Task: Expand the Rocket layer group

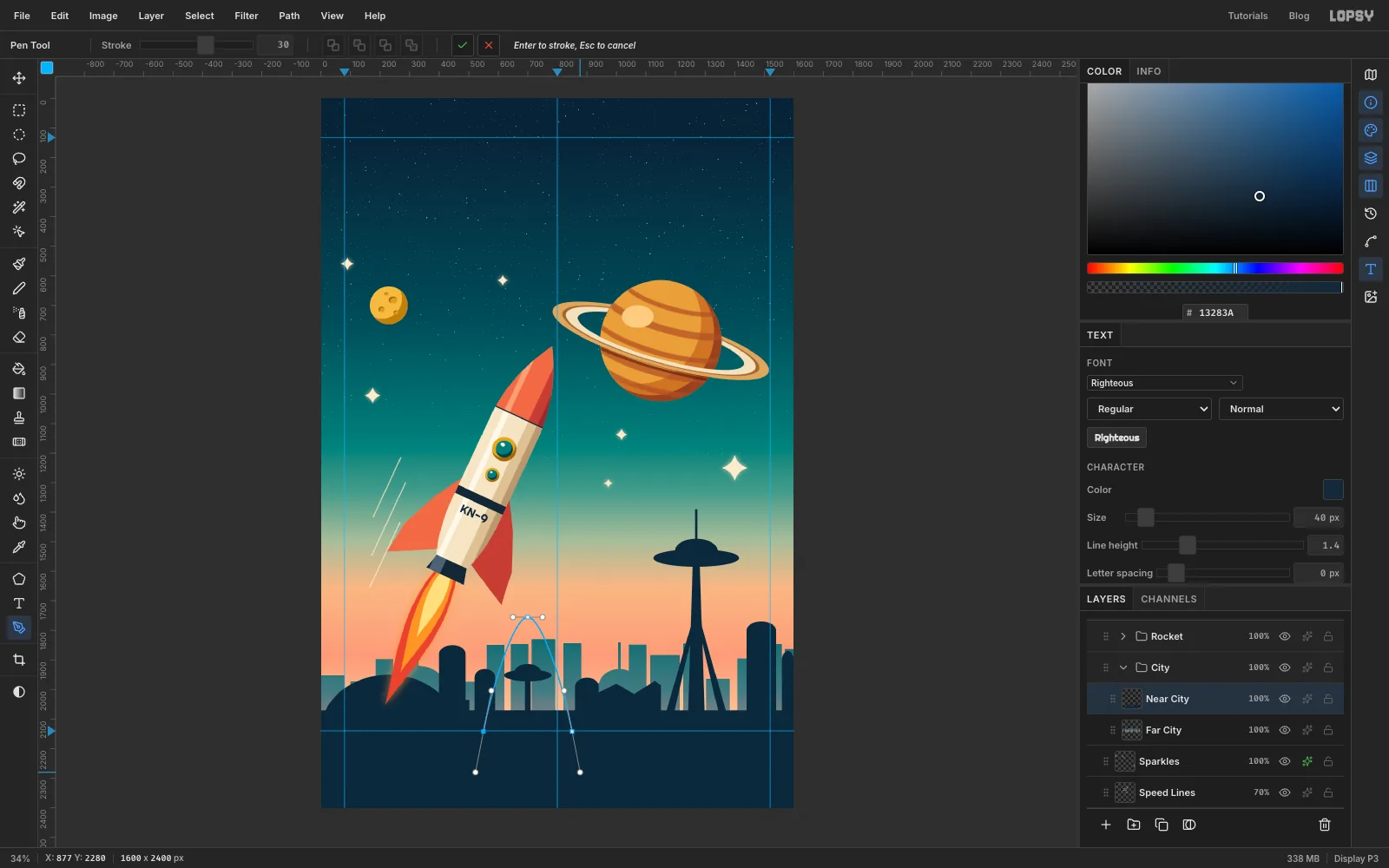Action: (1123, 636)
